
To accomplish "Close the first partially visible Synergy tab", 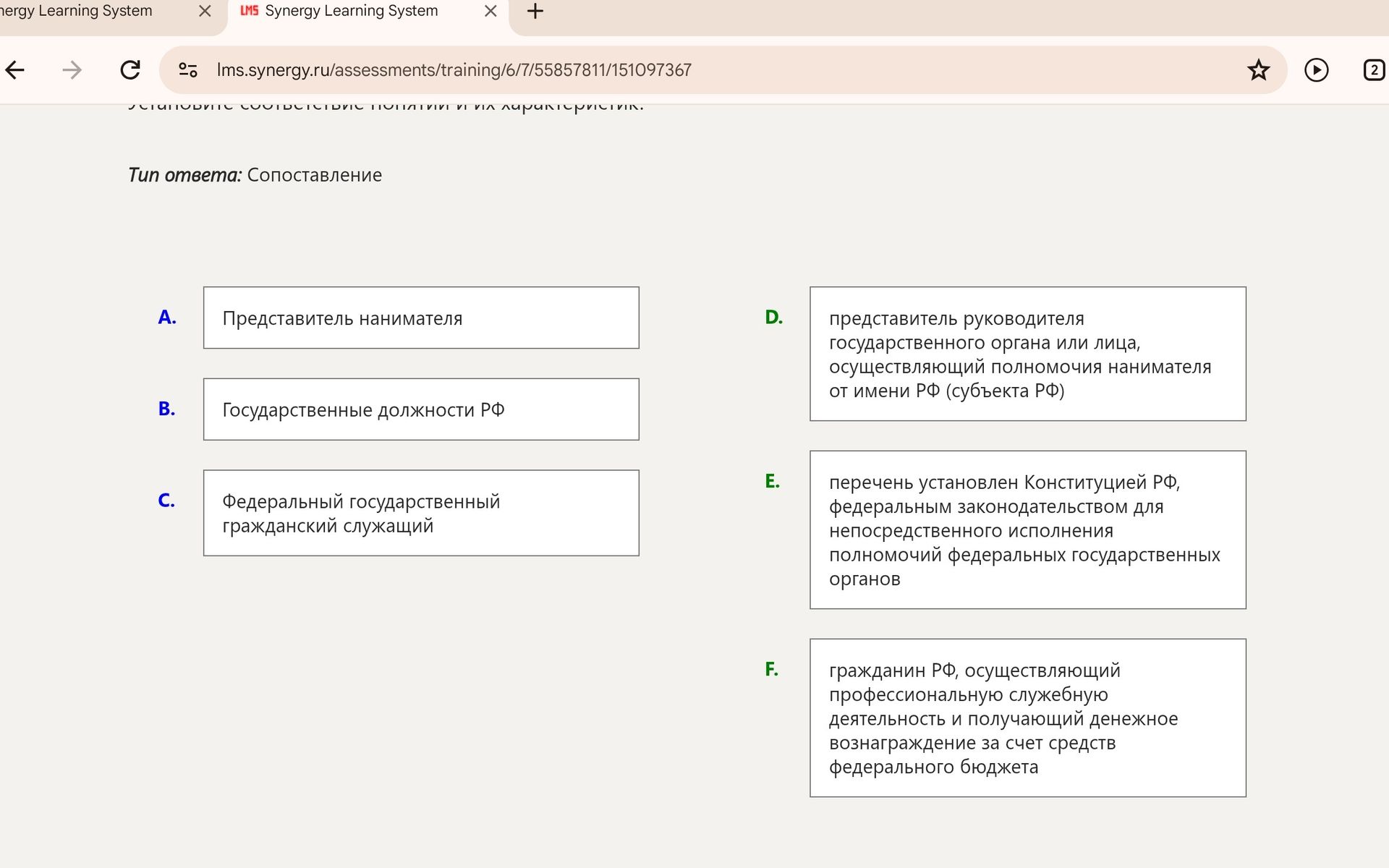I will (x=205, y=12).
